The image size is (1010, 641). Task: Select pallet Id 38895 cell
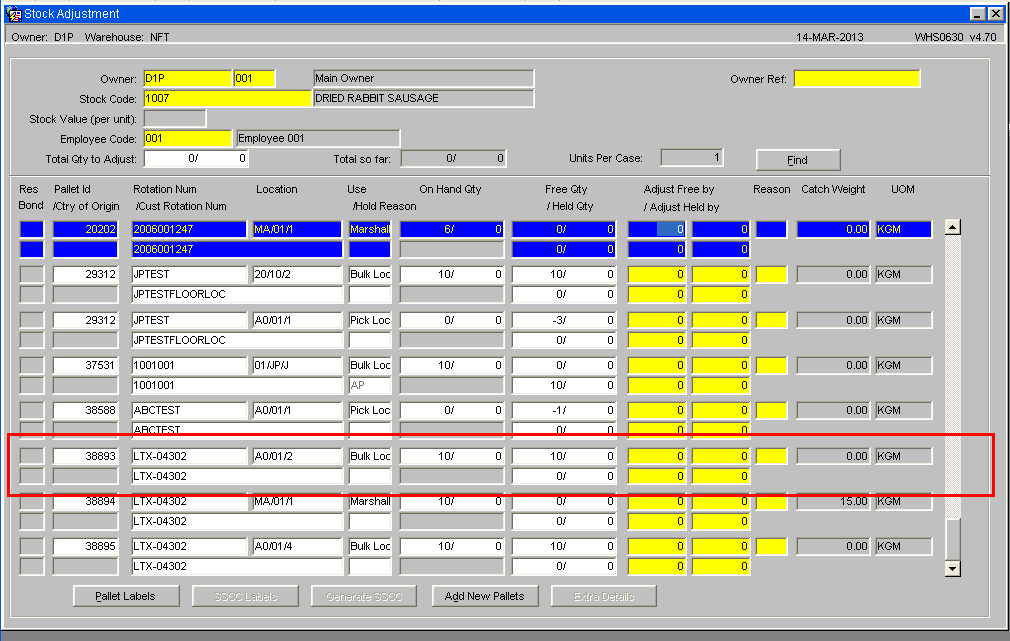85,546
